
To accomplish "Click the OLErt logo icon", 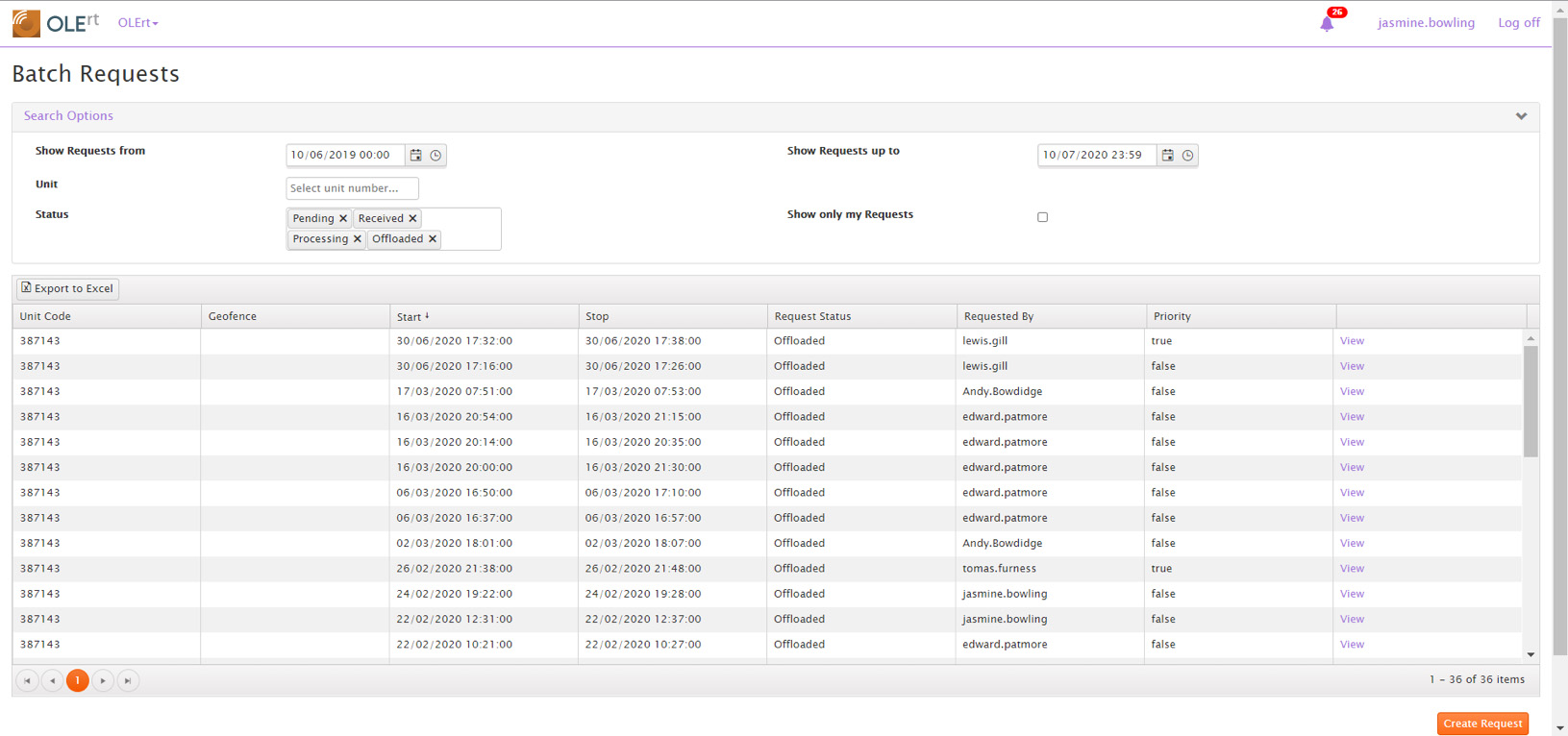I will click(26, 23).
